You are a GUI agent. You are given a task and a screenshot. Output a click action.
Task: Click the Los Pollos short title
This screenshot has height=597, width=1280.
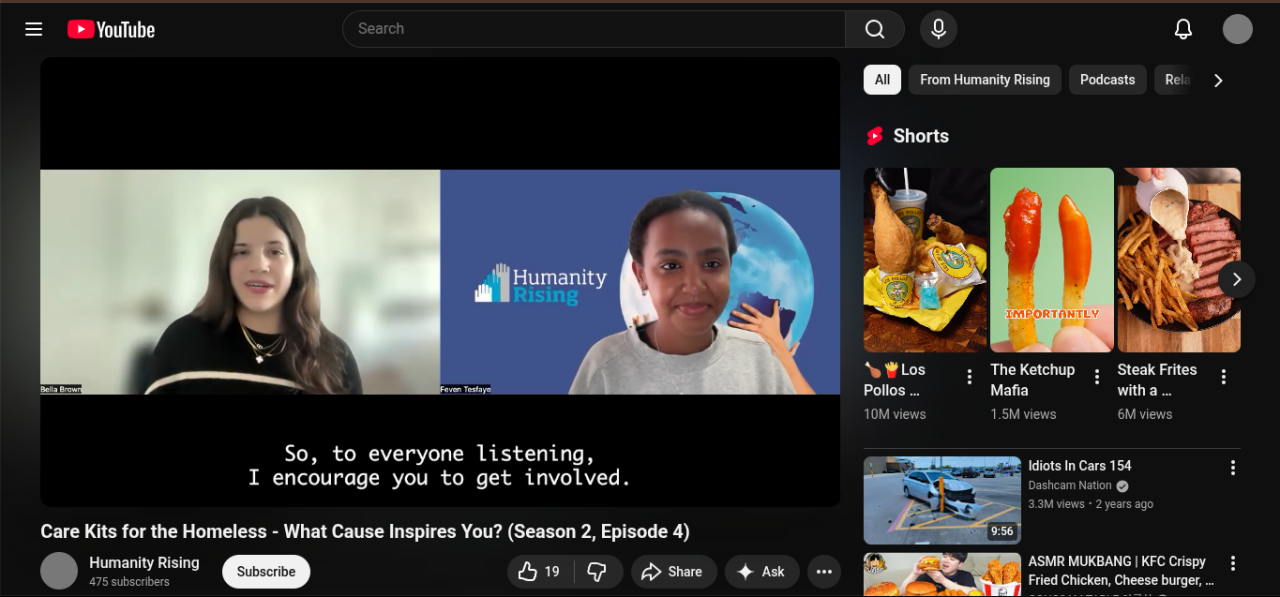point(895,380)
